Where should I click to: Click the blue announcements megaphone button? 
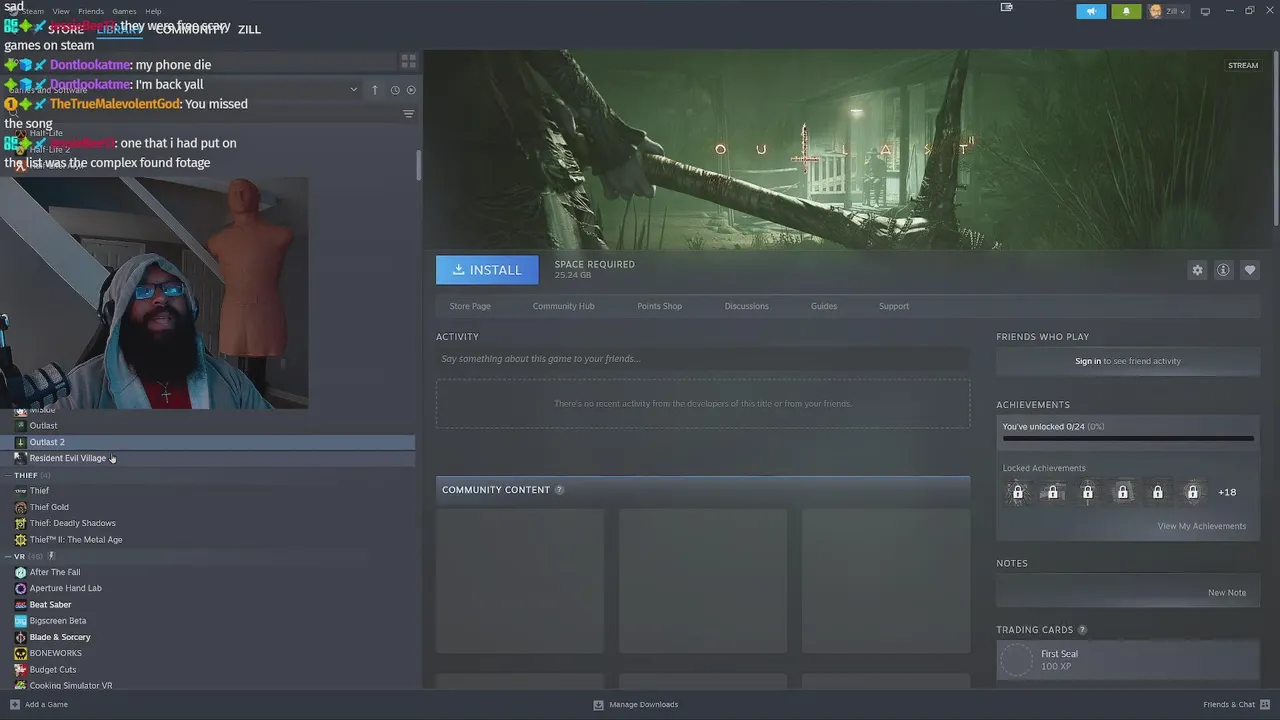coord(1091,11)
